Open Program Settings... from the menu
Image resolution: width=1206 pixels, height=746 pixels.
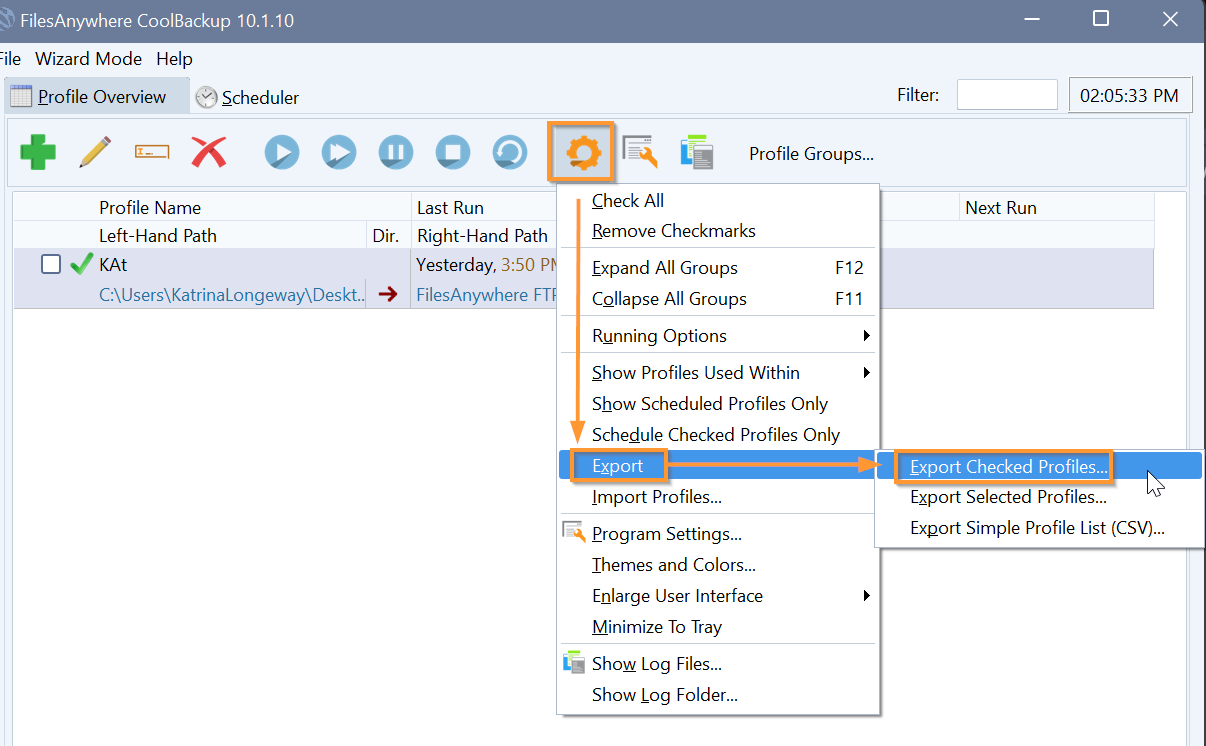[717, 534]
